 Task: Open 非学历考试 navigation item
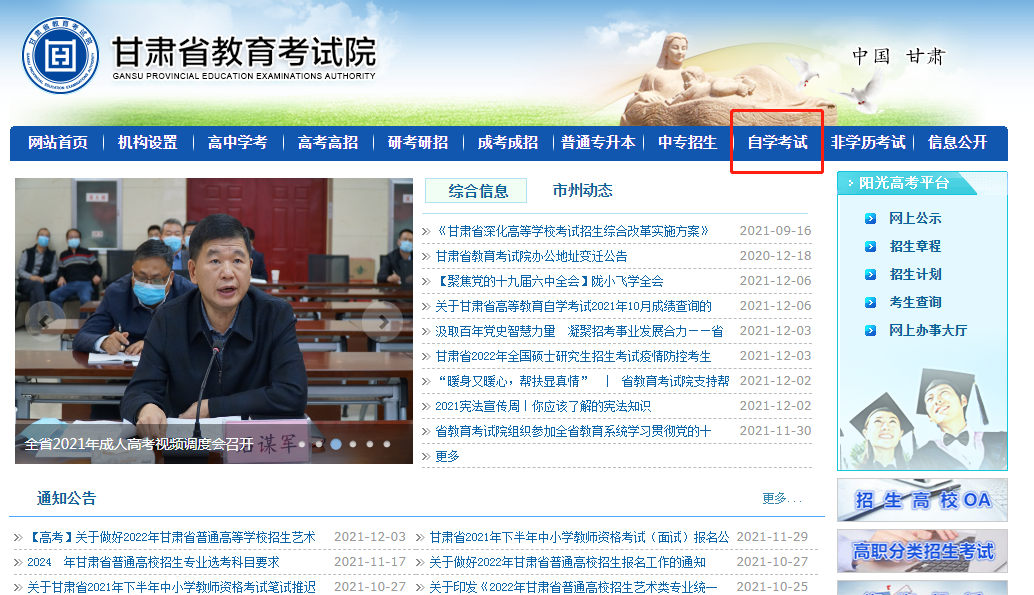(x=868, y=142)
